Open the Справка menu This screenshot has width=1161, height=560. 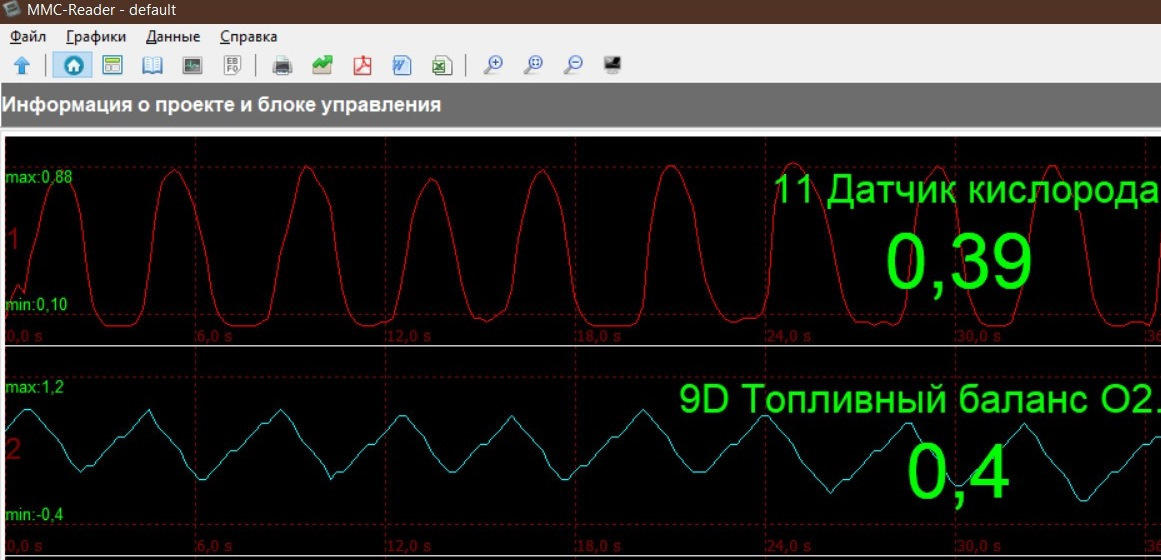(x=249, y=36)
